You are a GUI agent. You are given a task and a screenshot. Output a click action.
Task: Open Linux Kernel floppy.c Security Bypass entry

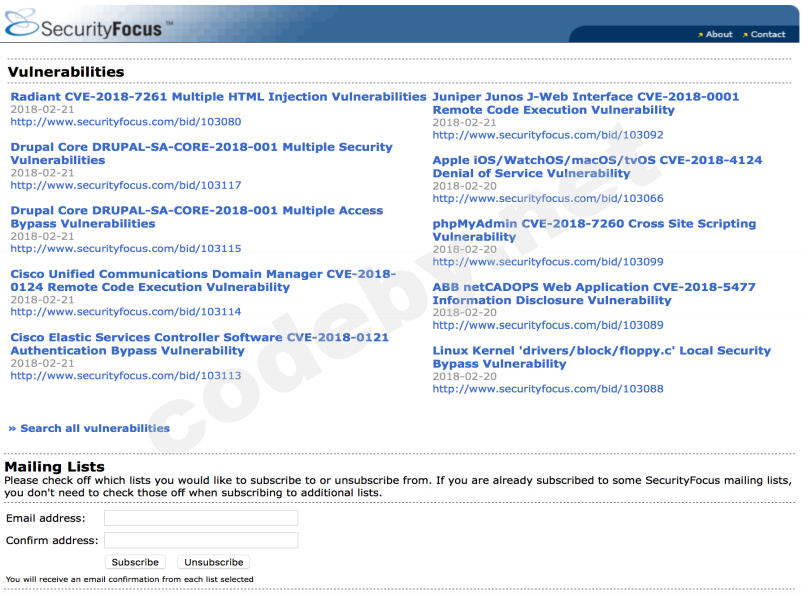click(602, 357)
